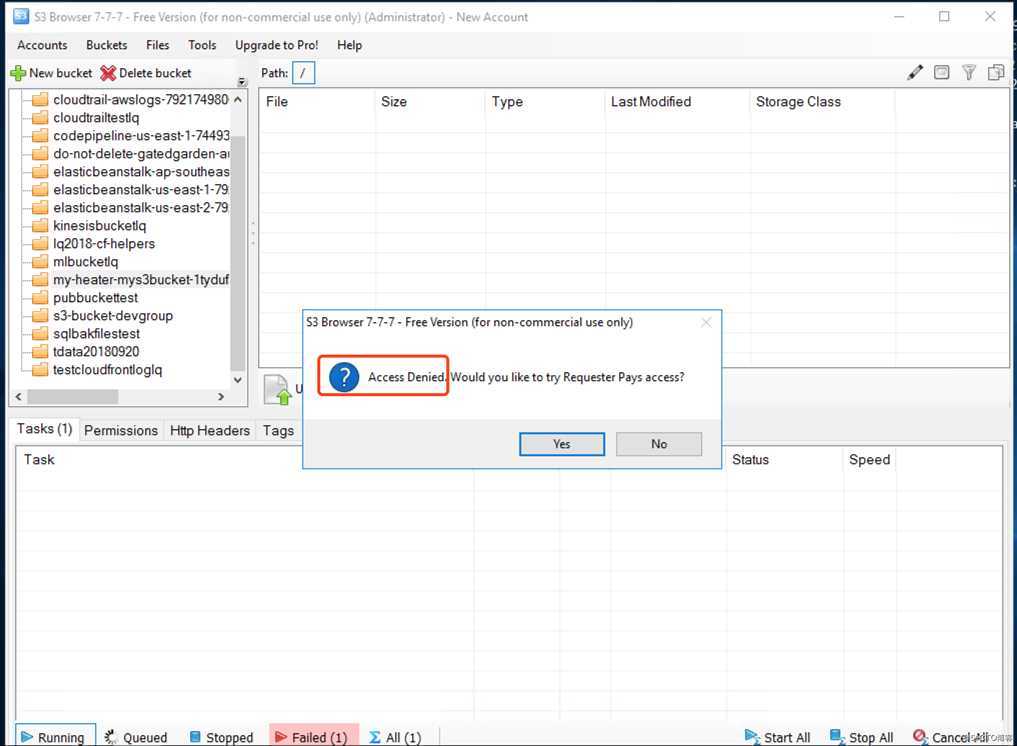Switch to the Tags tab

[278, 431]
